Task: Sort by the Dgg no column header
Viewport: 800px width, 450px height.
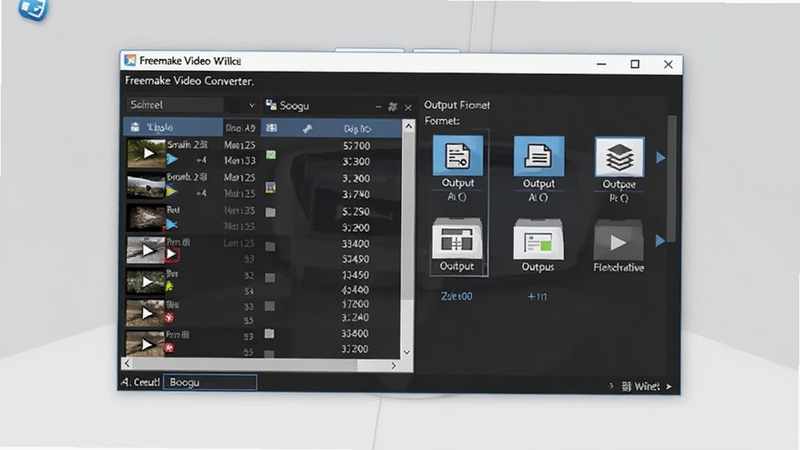Action: (357, 129)
